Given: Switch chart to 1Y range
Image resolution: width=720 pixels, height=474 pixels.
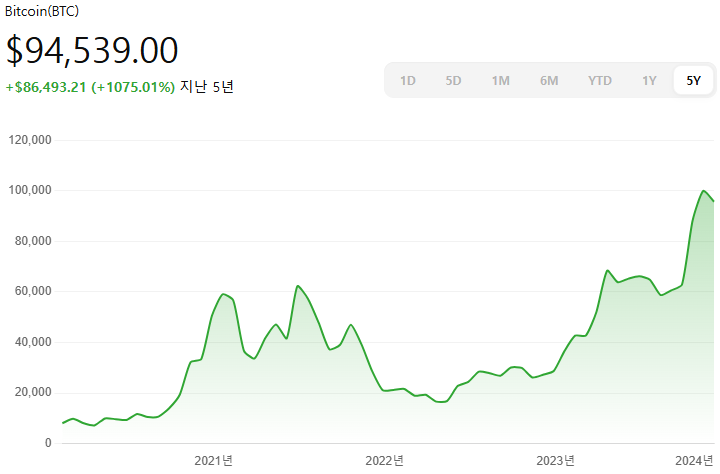Looking at the screenshot, I should point(649,81).
